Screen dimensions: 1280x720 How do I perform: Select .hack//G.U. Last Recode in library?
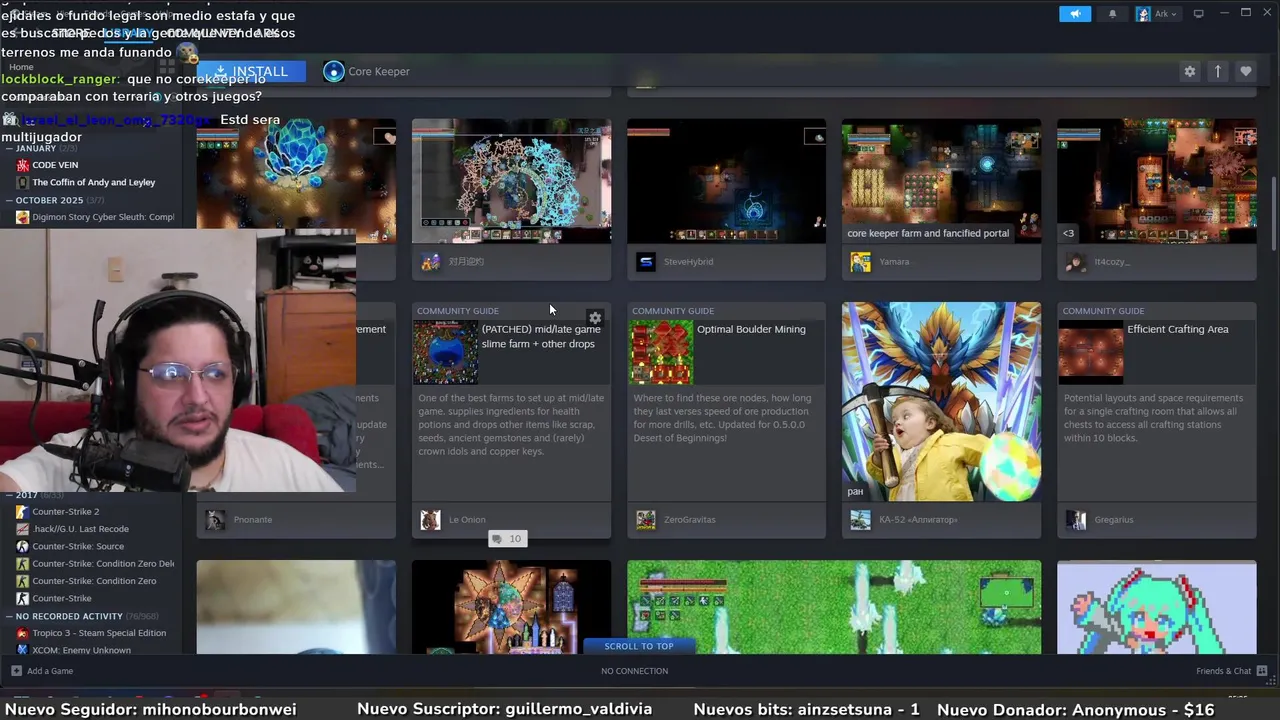[x=80, y=529]
